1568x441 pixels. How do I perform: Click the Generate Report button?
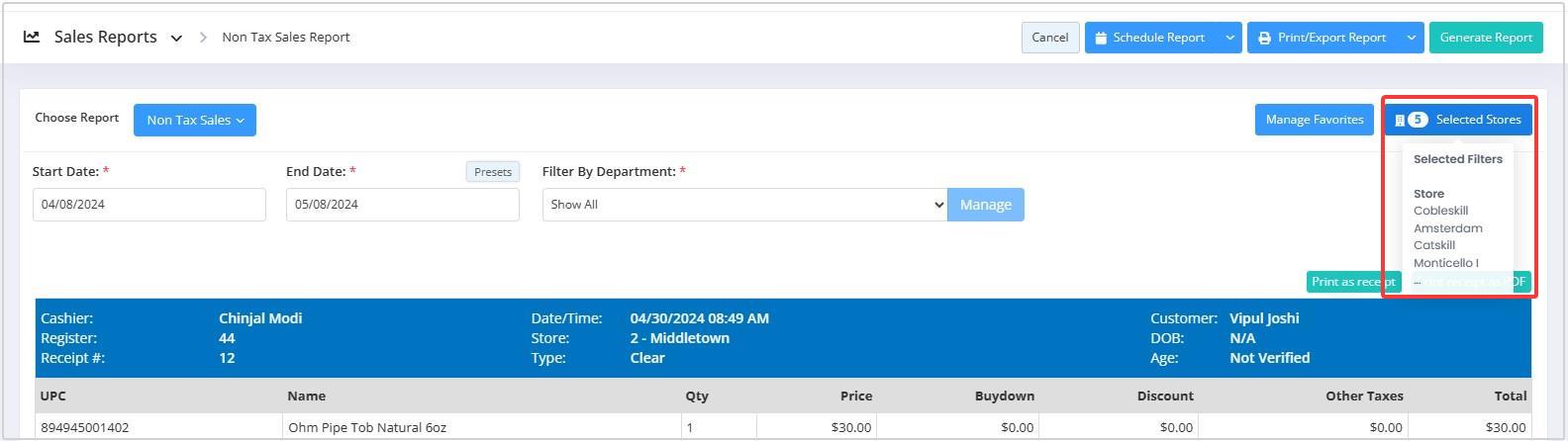pyautogui.click(x=1485, y=38)
